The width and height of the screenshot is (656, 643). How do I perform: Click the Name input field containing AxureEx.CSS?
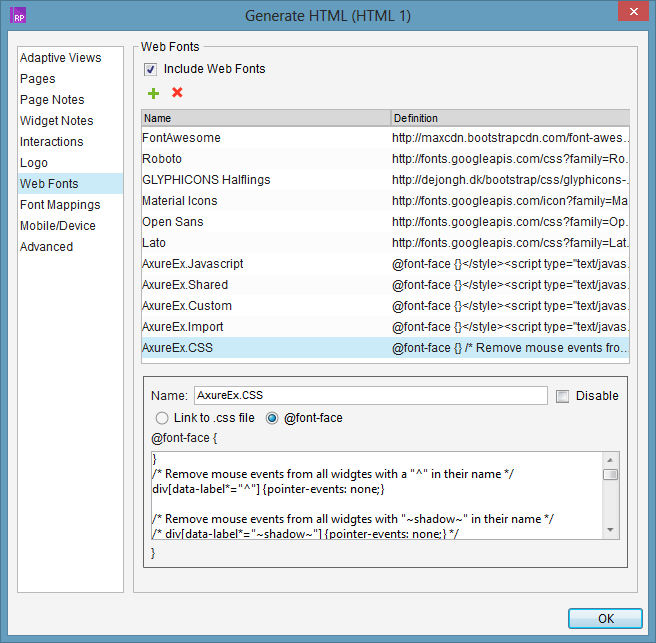pos(370,396)
